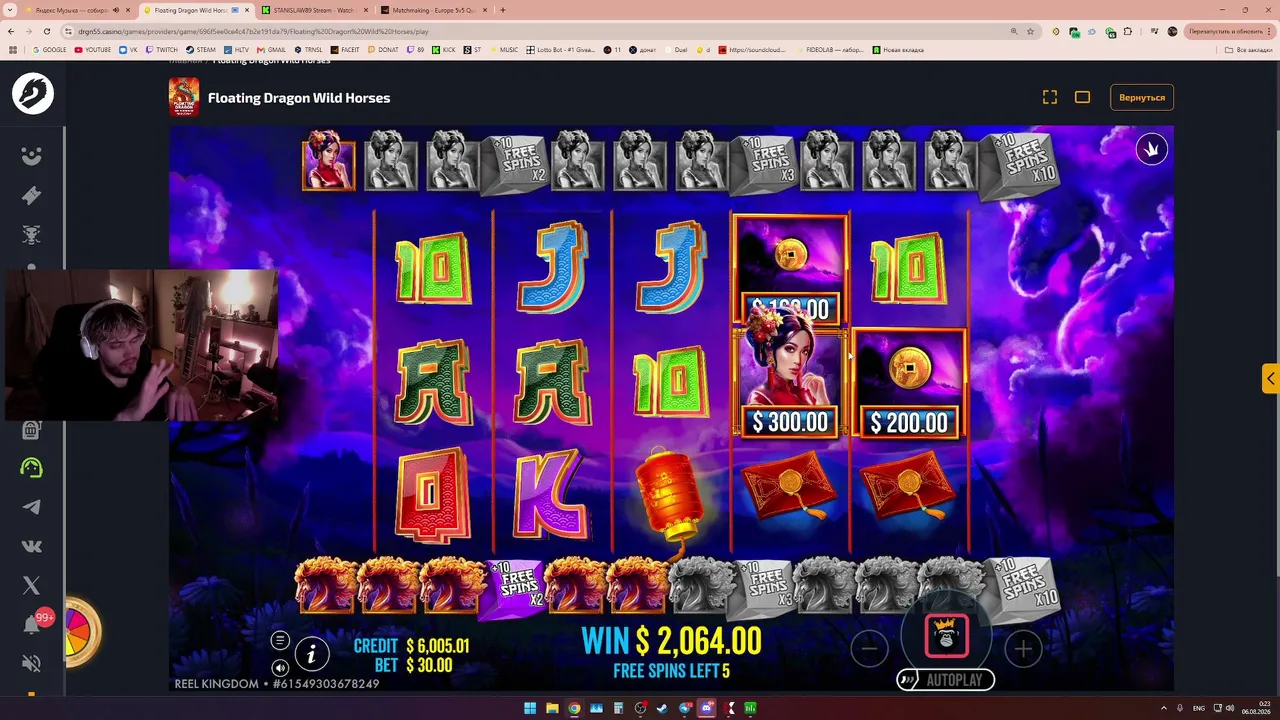Open the MUSIC bookmark
Viewport: 1280px width, 720px height.
(x=503, y=50)
